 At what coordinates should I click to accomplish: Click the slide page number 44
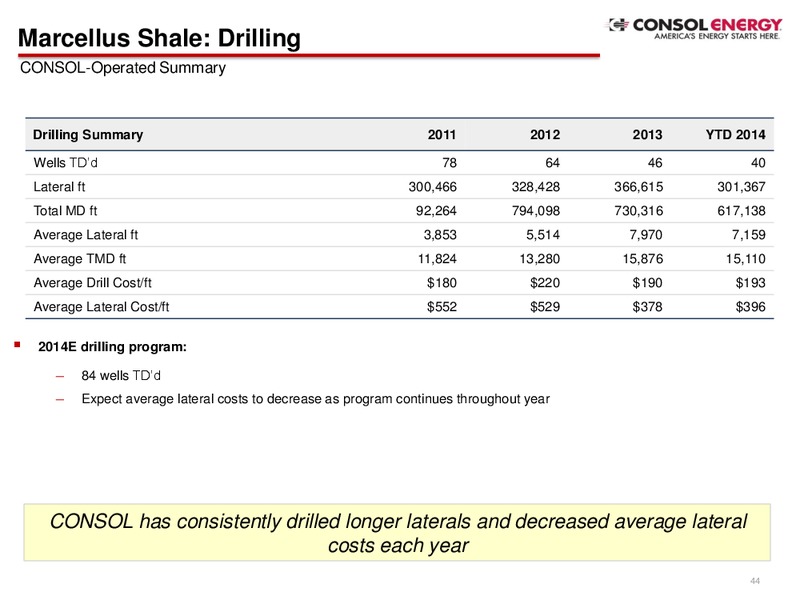click(755, 581)
